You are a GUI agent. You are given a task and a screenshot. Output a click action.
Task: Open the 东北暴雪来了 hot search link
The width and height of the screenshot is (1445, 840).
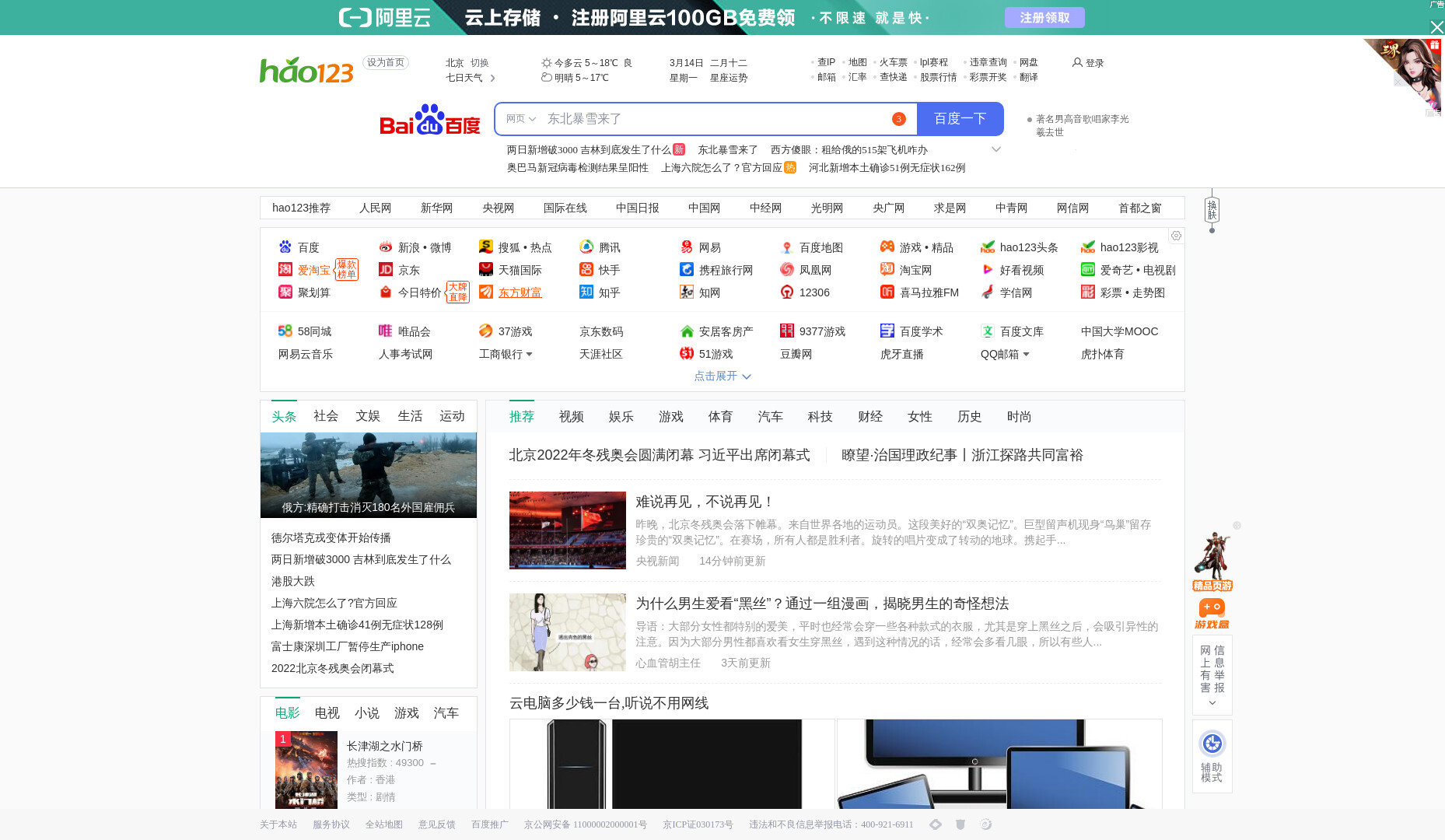point(728,150)
